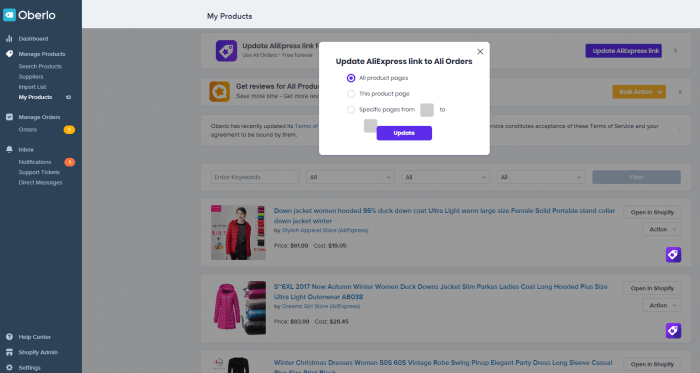Click purple tag icon on S~6XL jacket product
700x373 pixels.
(x=673, y=331)
